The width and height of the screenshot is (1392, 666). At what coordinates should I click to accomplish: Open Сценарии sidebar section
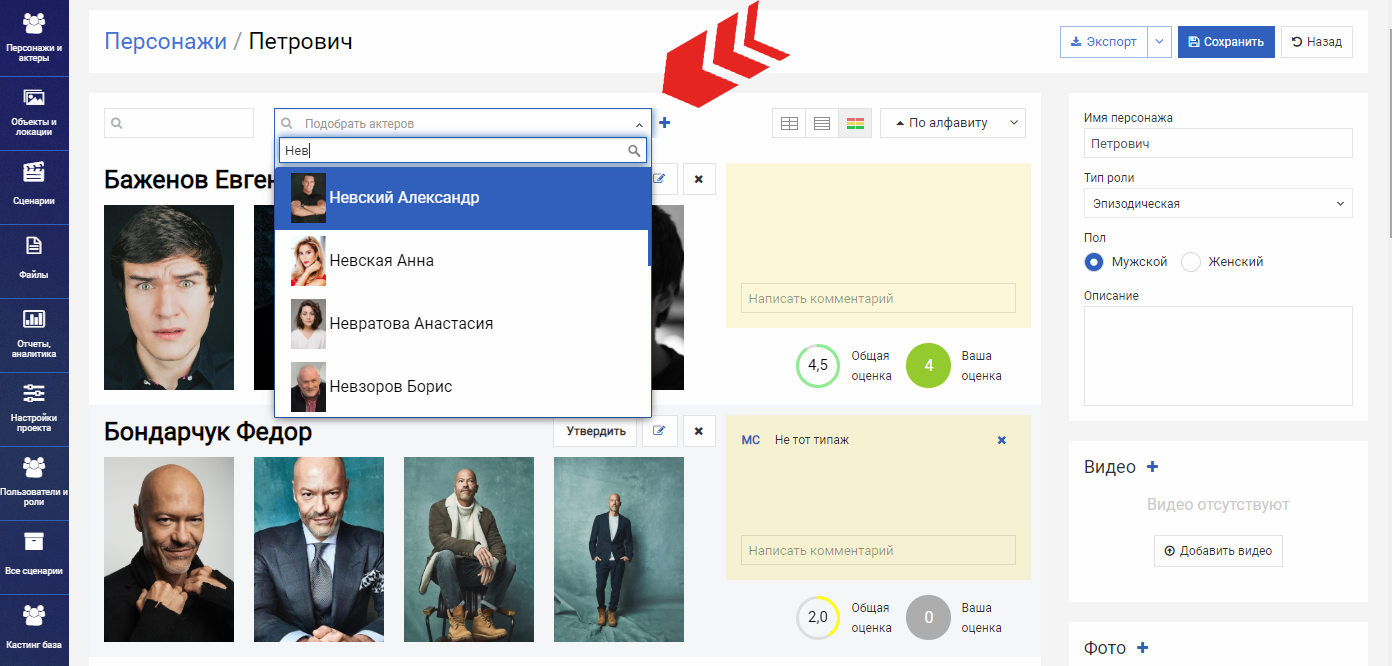pyautogui.click(x=34, y=187)
